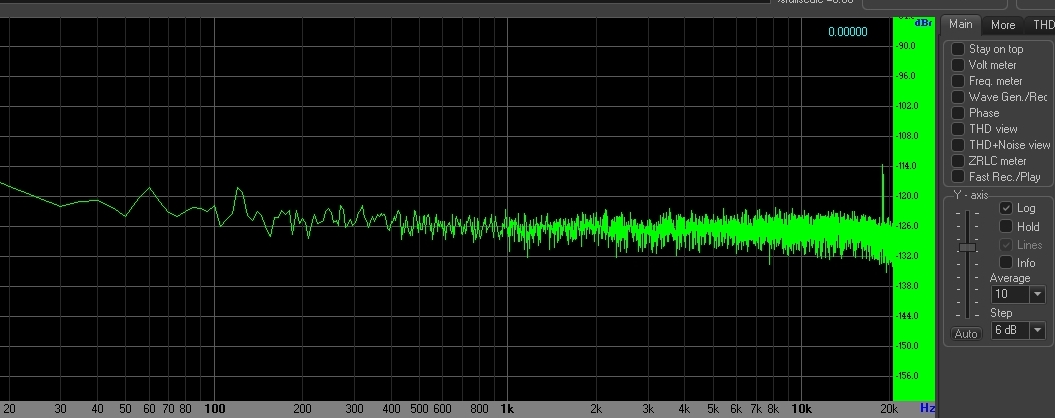Image resolution: width=1055 pixels, height=418 pixels.
Task: Open the Step dropdown showing 6 dB
Action: [x=1018, y=330]
